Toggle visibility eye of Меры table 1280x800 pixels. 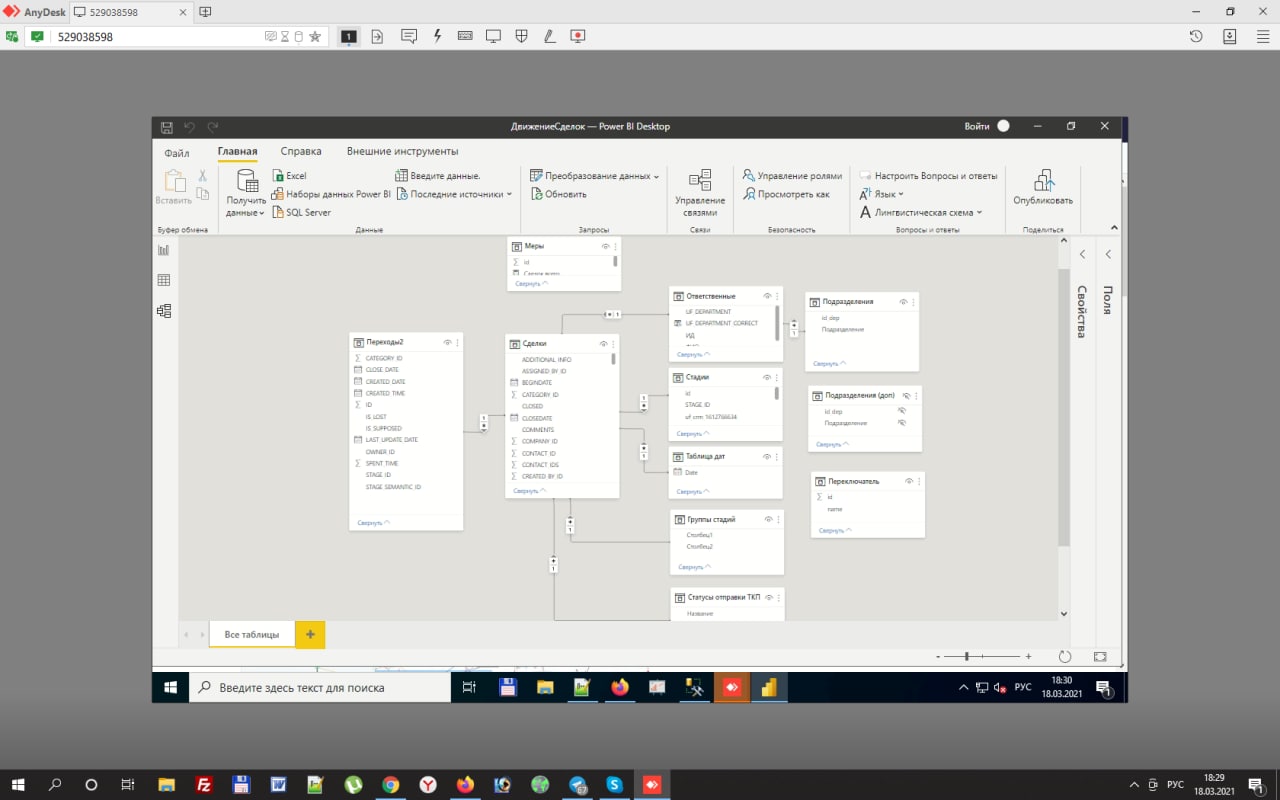pos(605,246)
